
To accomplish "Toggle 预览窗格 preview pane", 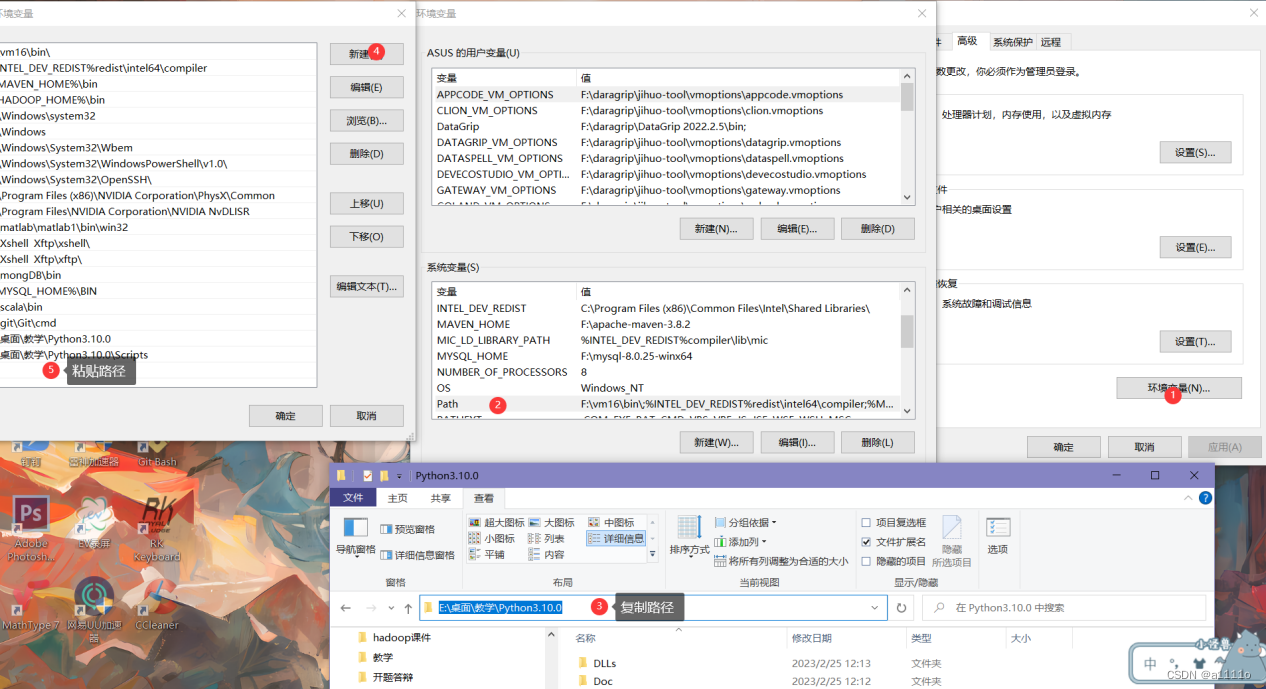I will coord(407,529).
